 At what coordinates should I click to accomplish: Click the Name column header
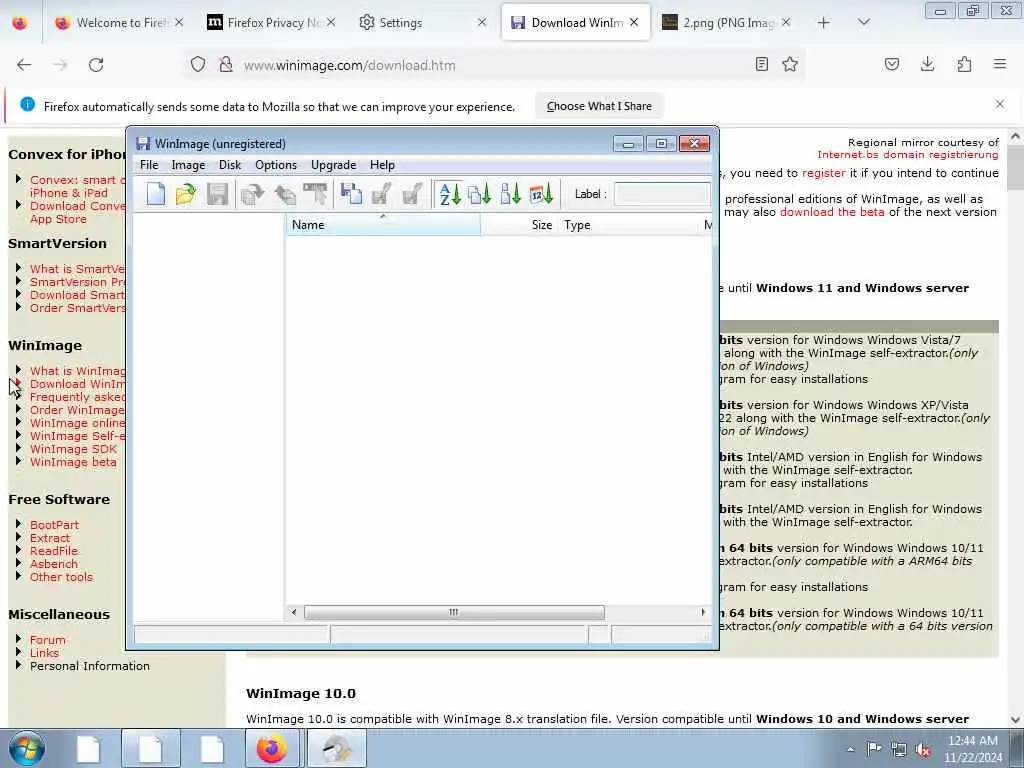click(383, 225)
